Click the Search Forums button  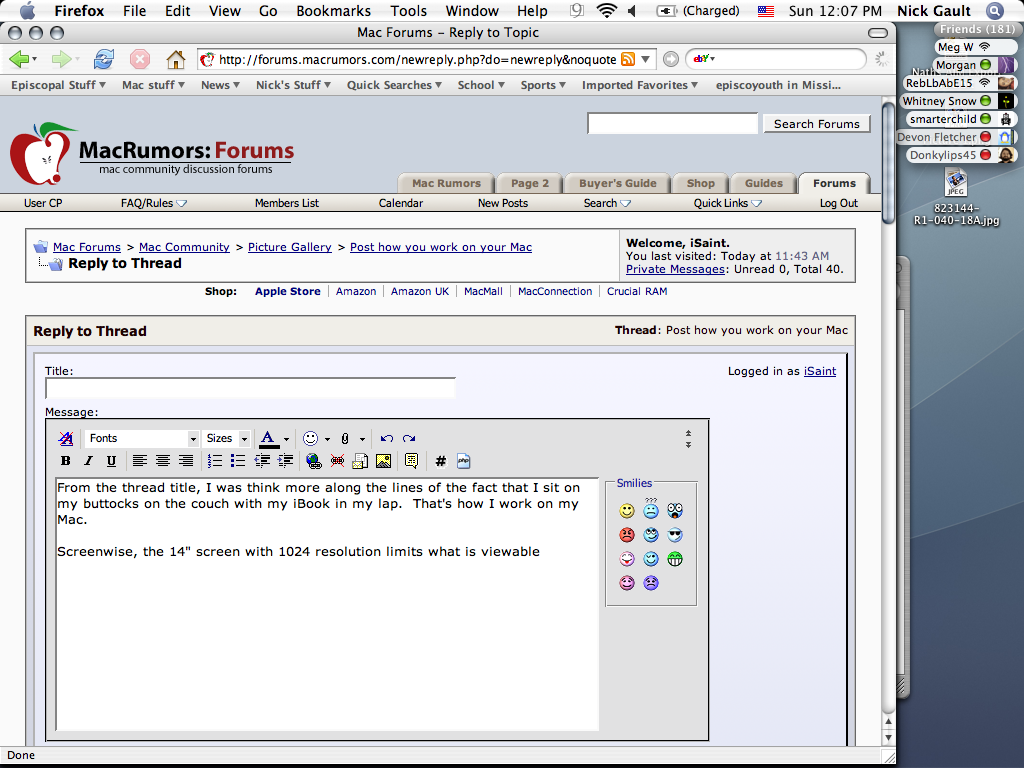[x=816, y=123]
